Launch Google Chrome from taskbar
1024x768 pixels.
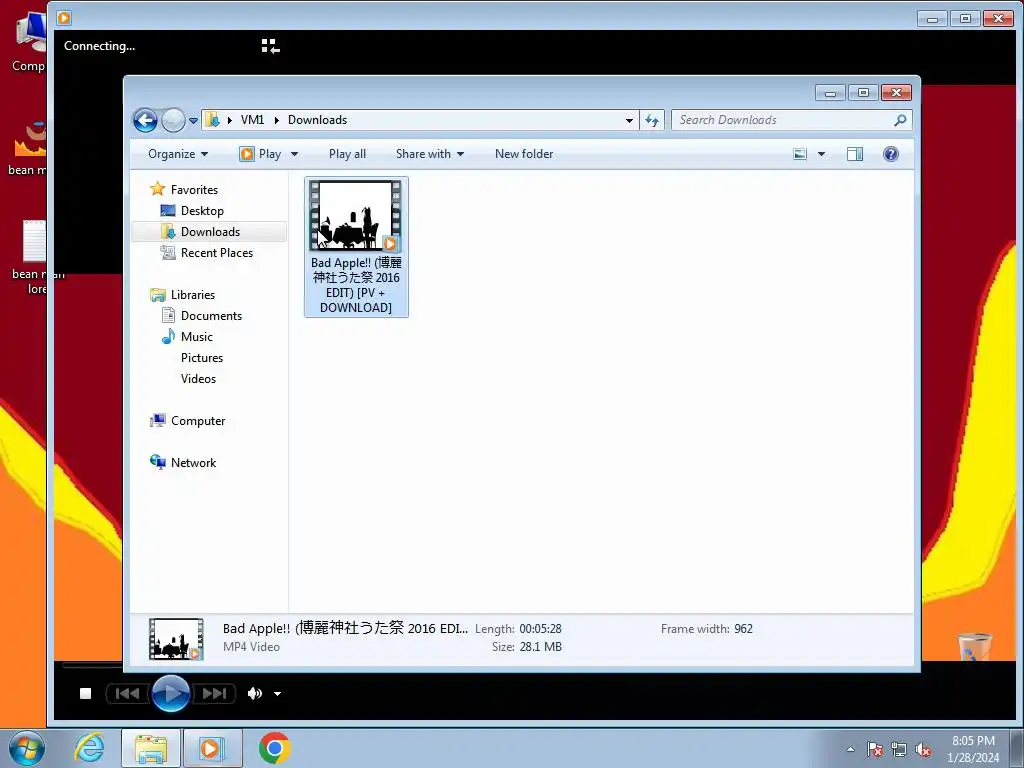[274, 748]
